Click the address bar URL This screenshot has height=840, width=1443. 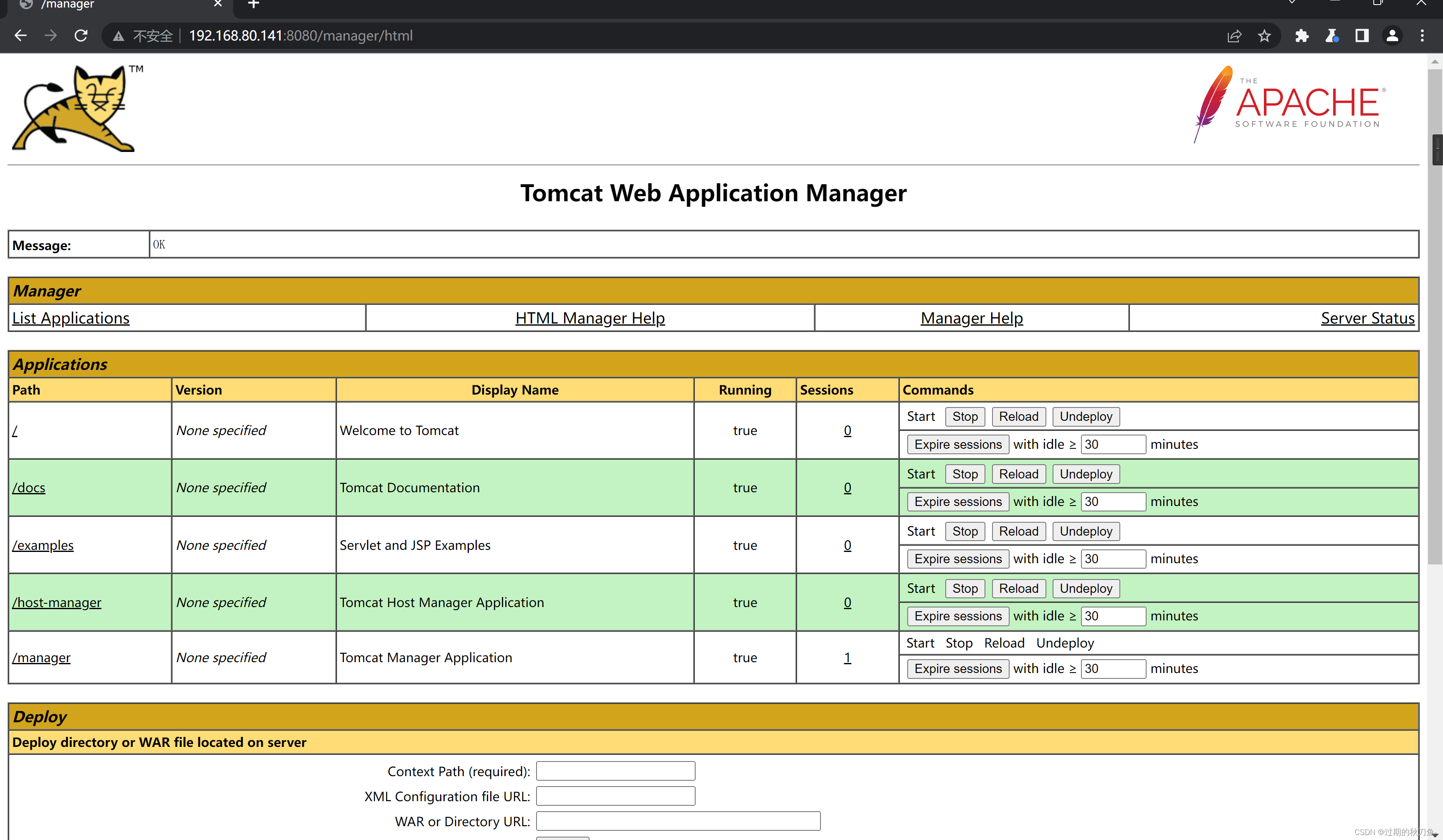(x=301, y=36)
